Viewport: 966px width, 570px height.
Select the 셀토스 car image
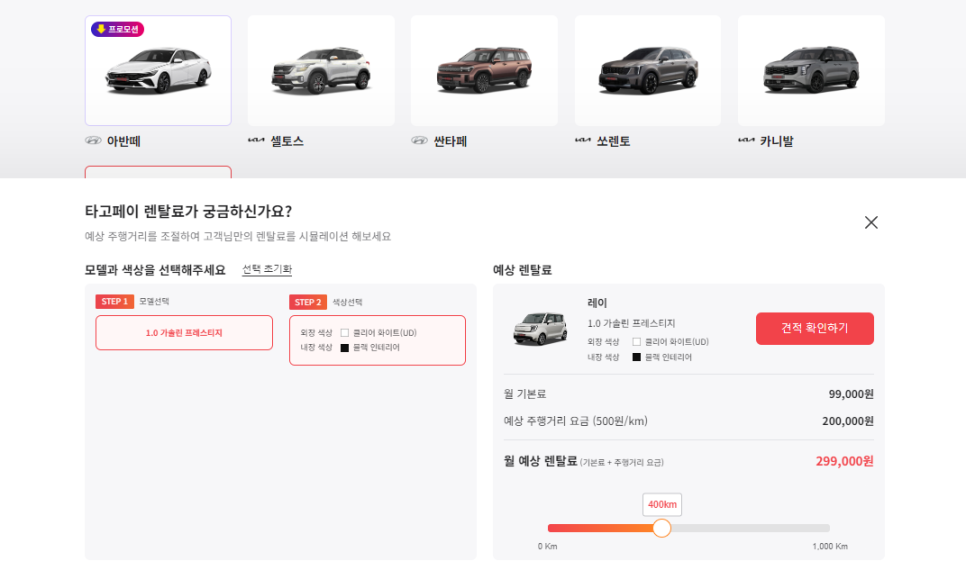(x=321, y=72)
